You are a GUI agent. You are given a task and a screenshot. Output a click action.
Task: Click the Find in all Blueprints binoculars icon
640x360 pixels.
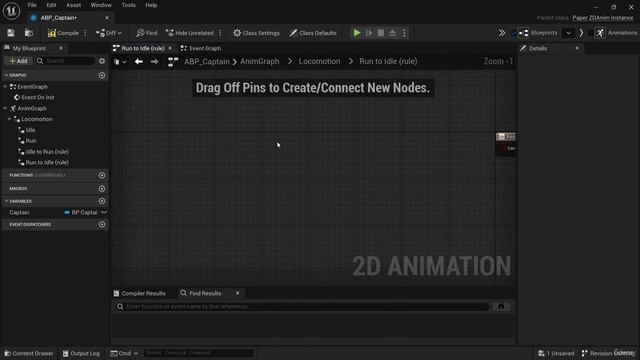[501, 307]
